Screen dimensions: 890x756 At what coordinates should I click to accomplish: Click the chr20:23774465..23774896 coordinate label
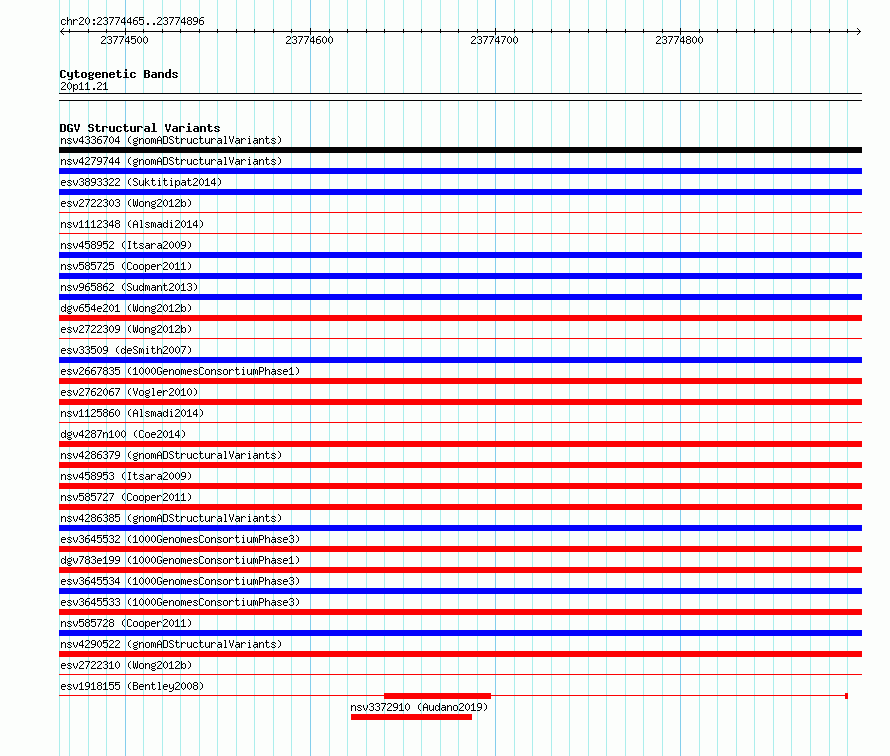[132, 21]
